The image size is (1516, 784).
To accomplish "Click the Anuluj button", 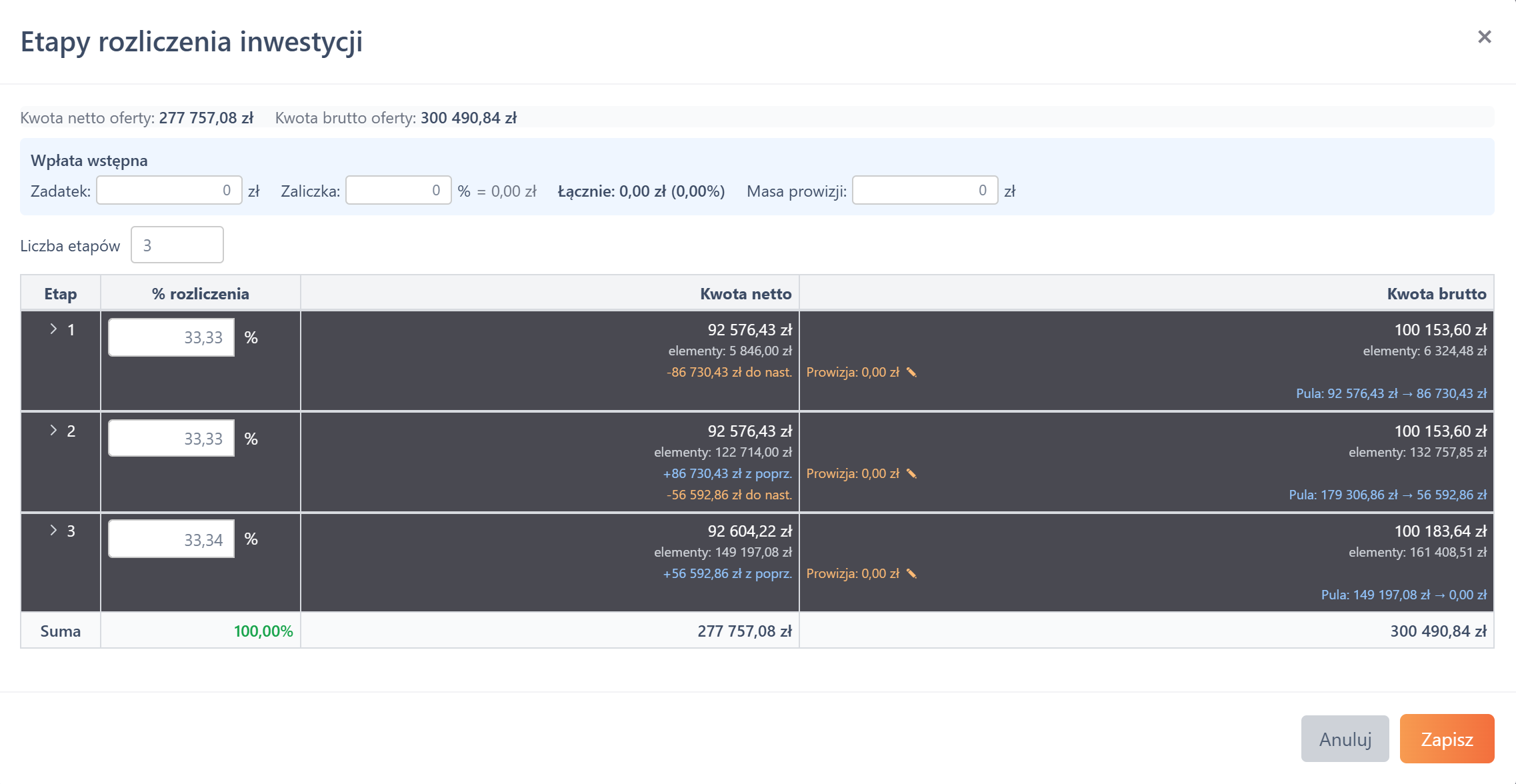I will point(1345,739).
